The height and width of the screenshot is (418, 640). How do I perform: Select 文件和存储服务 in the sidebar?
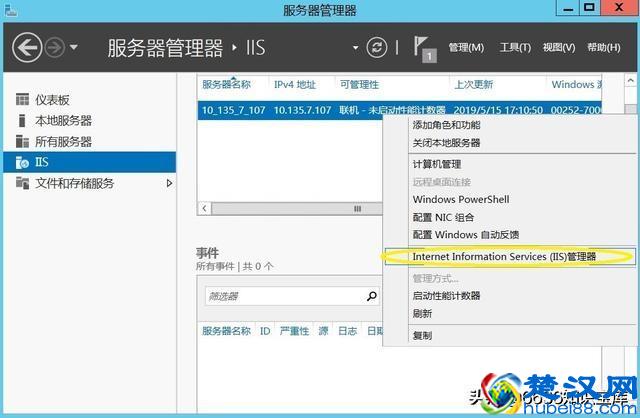coord(90,183)
